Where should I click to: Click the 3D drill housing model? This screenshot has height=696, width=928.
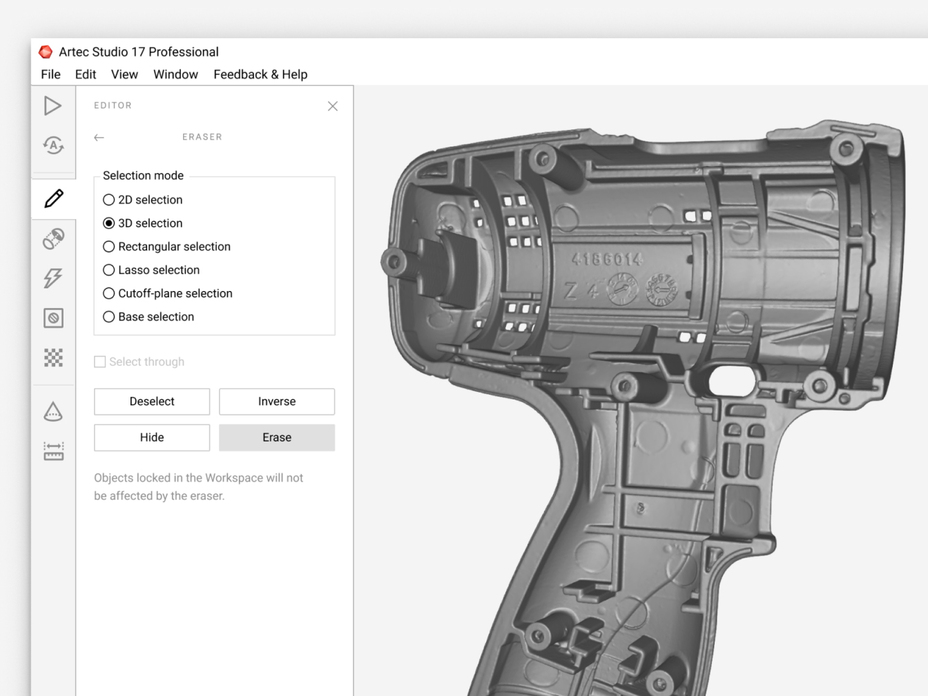click(x=642, y=408)
